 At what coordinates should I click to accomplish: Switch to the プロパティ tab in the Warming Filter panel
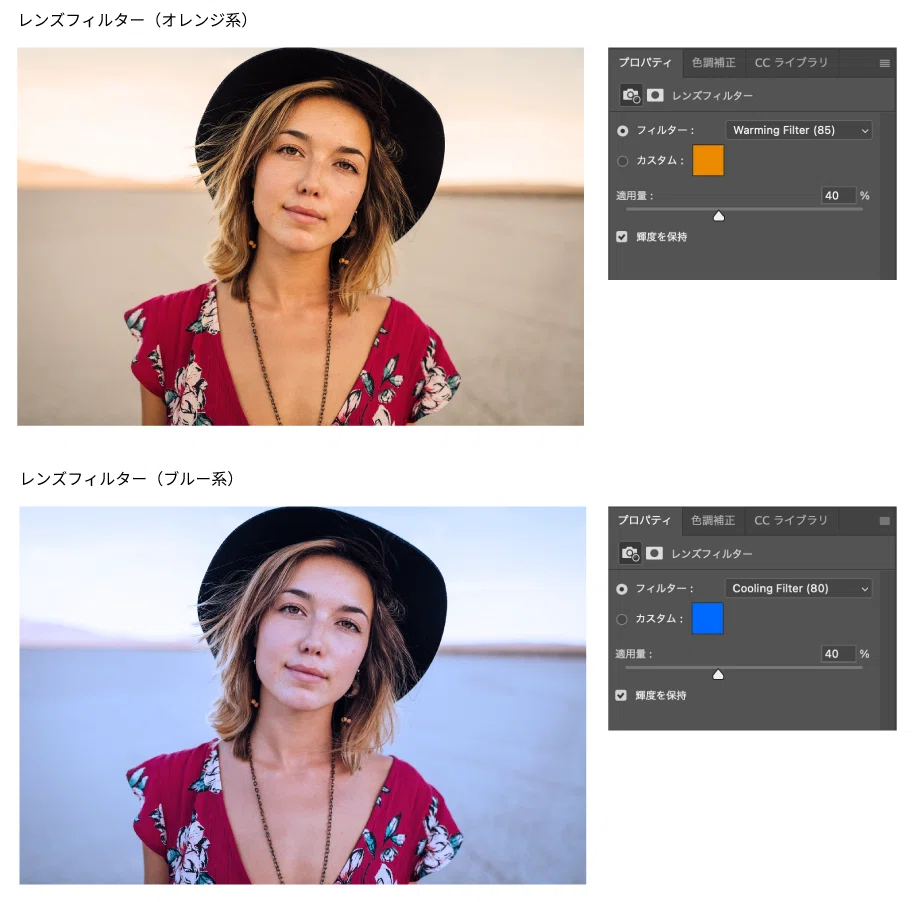645,63
